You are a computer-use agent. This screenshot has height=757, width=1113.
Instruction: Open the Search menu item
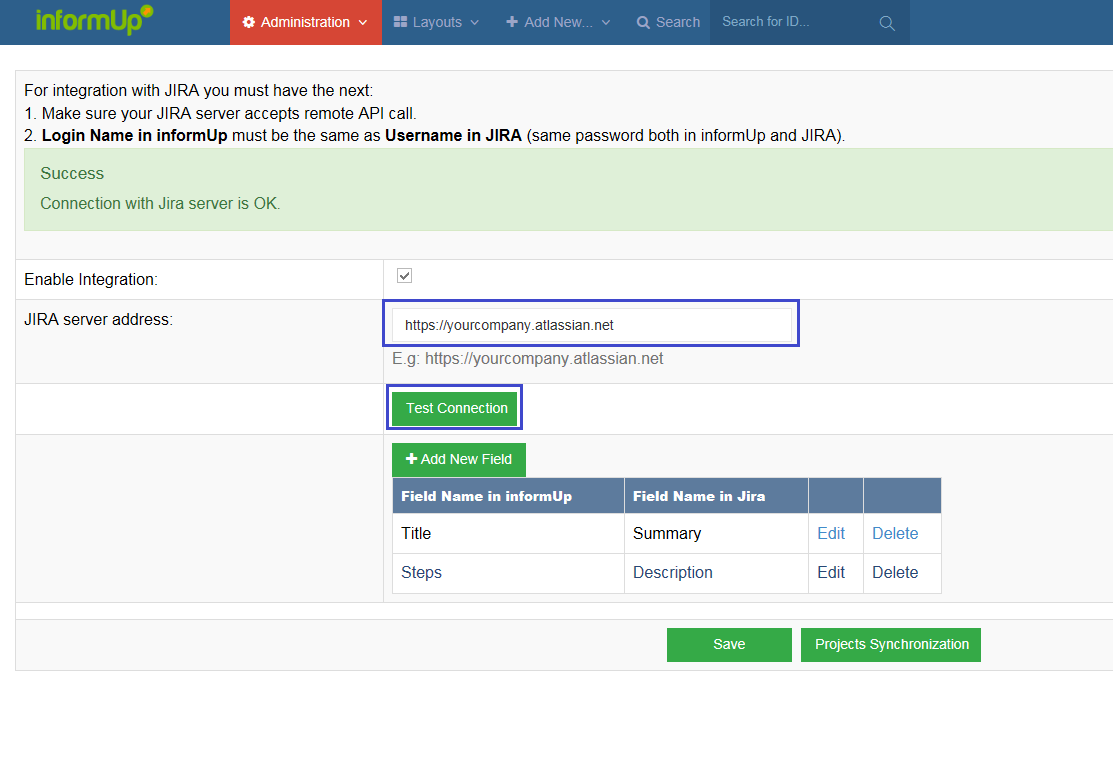click(668, 22)
